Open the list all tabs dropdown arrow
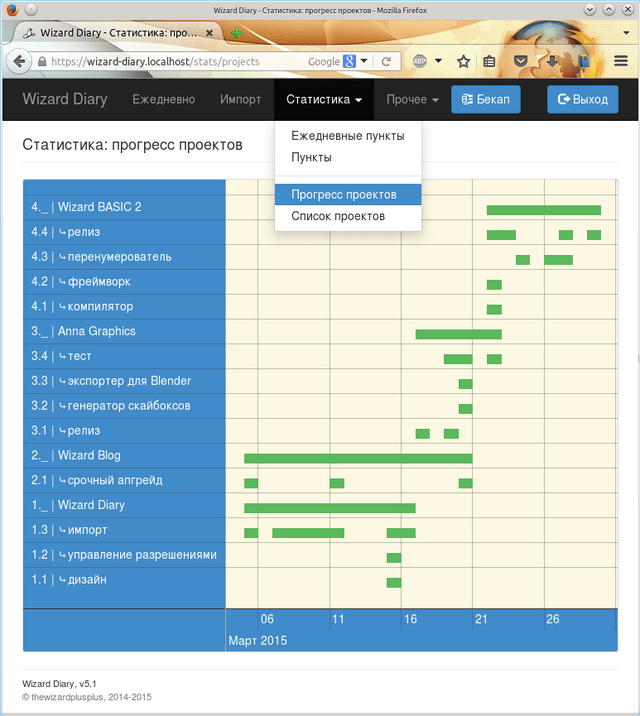The image size is (640, 716). tap(626, 33)
